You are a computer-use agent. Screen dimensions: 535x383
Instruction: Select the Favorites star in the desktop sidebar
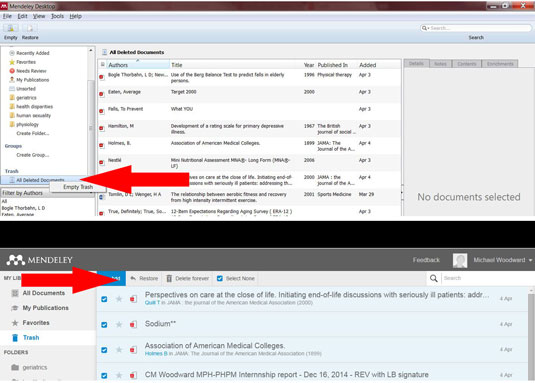[x=12, y=62]
